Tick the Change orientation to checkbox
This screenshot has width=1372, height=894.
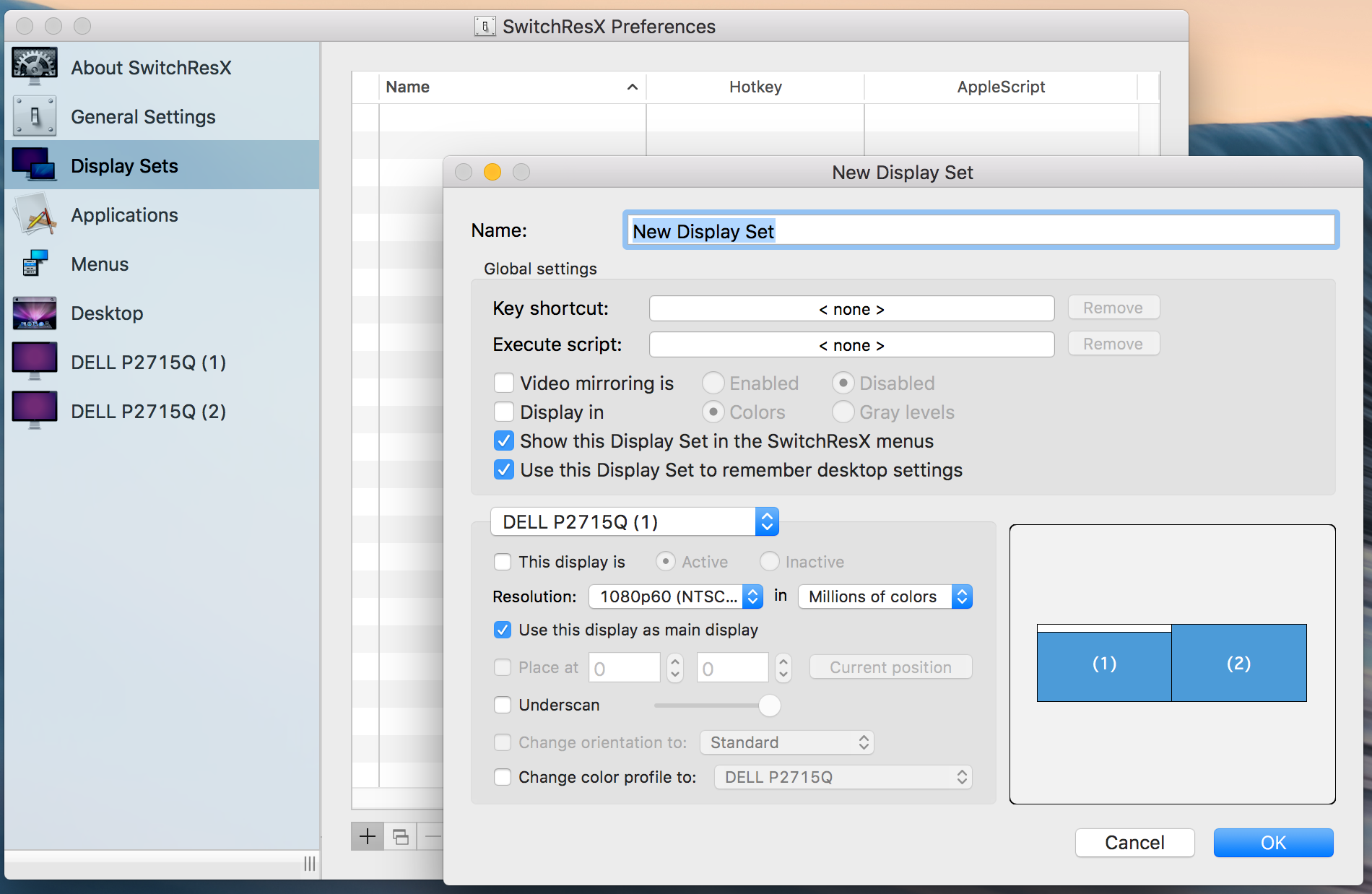503,742
